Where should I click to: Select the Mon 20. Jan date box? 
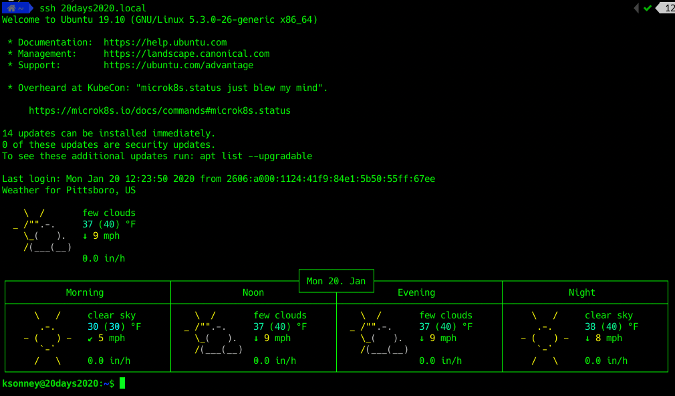336,281
